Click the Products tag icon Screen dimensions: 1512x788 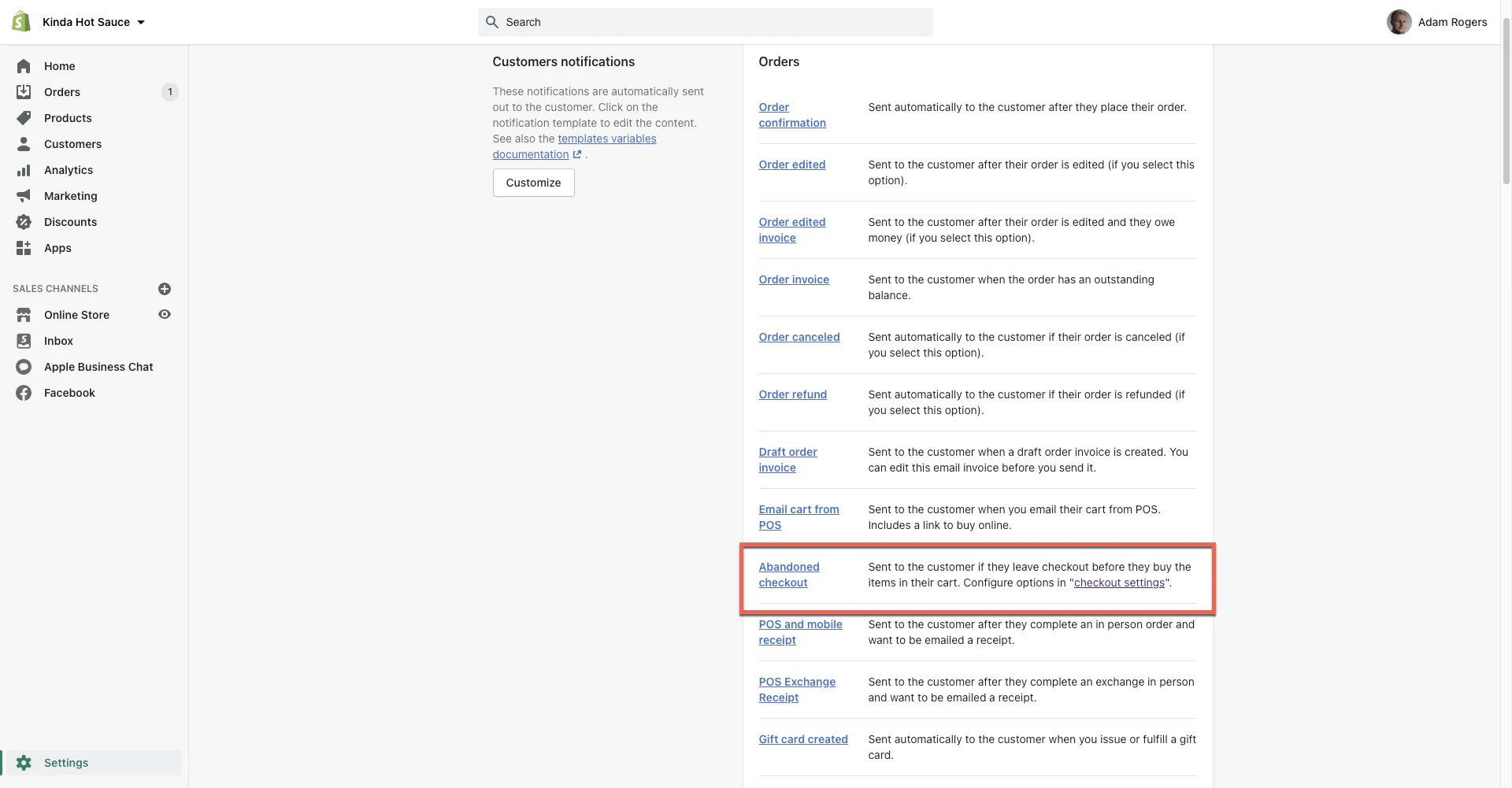pos(24,118)
